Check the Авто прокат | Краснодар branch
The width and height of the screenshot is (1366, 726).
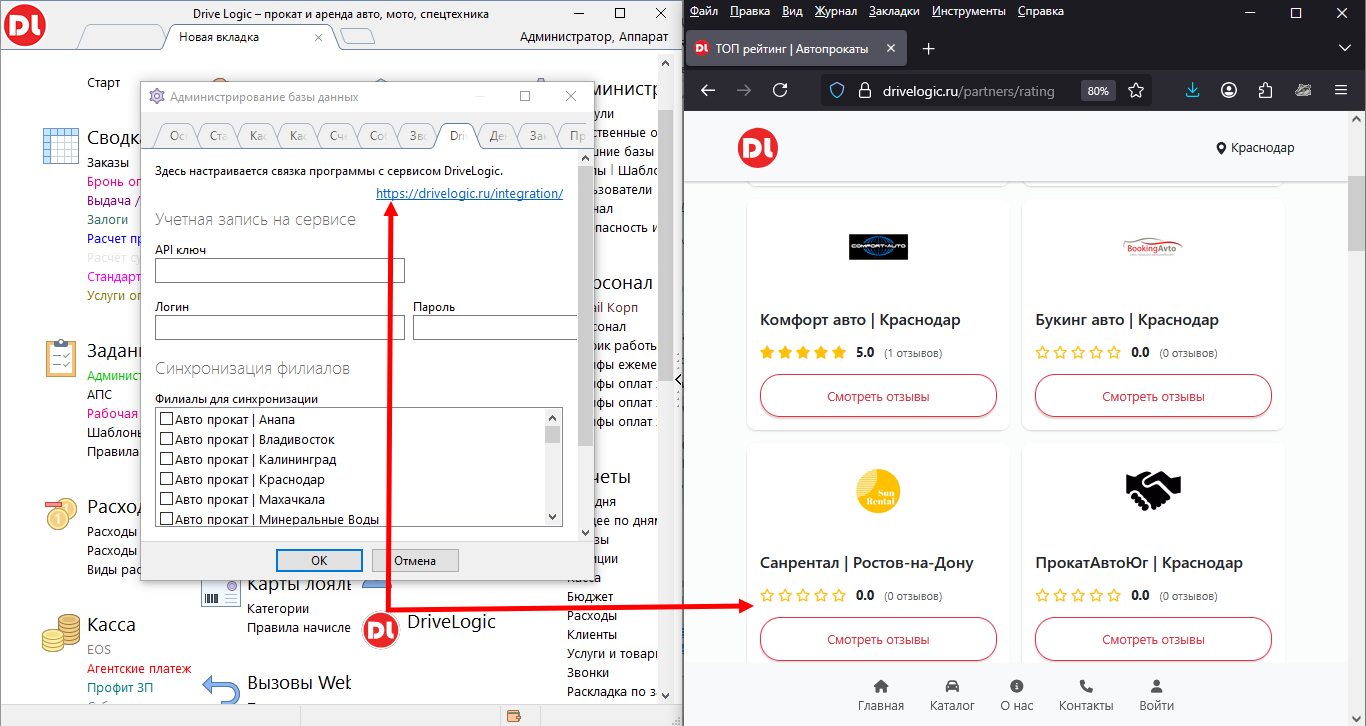click(167, 480)
